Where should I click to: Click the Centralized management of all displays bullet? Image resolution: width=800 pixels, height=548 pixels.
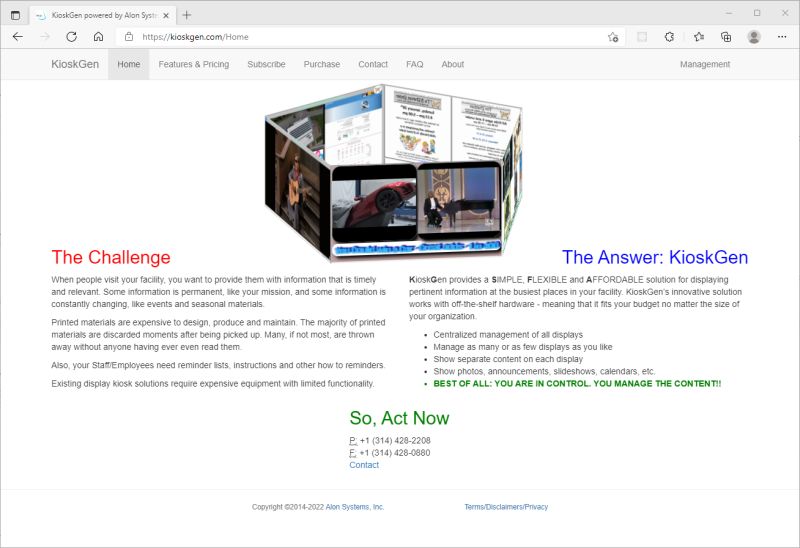point(508,334)
